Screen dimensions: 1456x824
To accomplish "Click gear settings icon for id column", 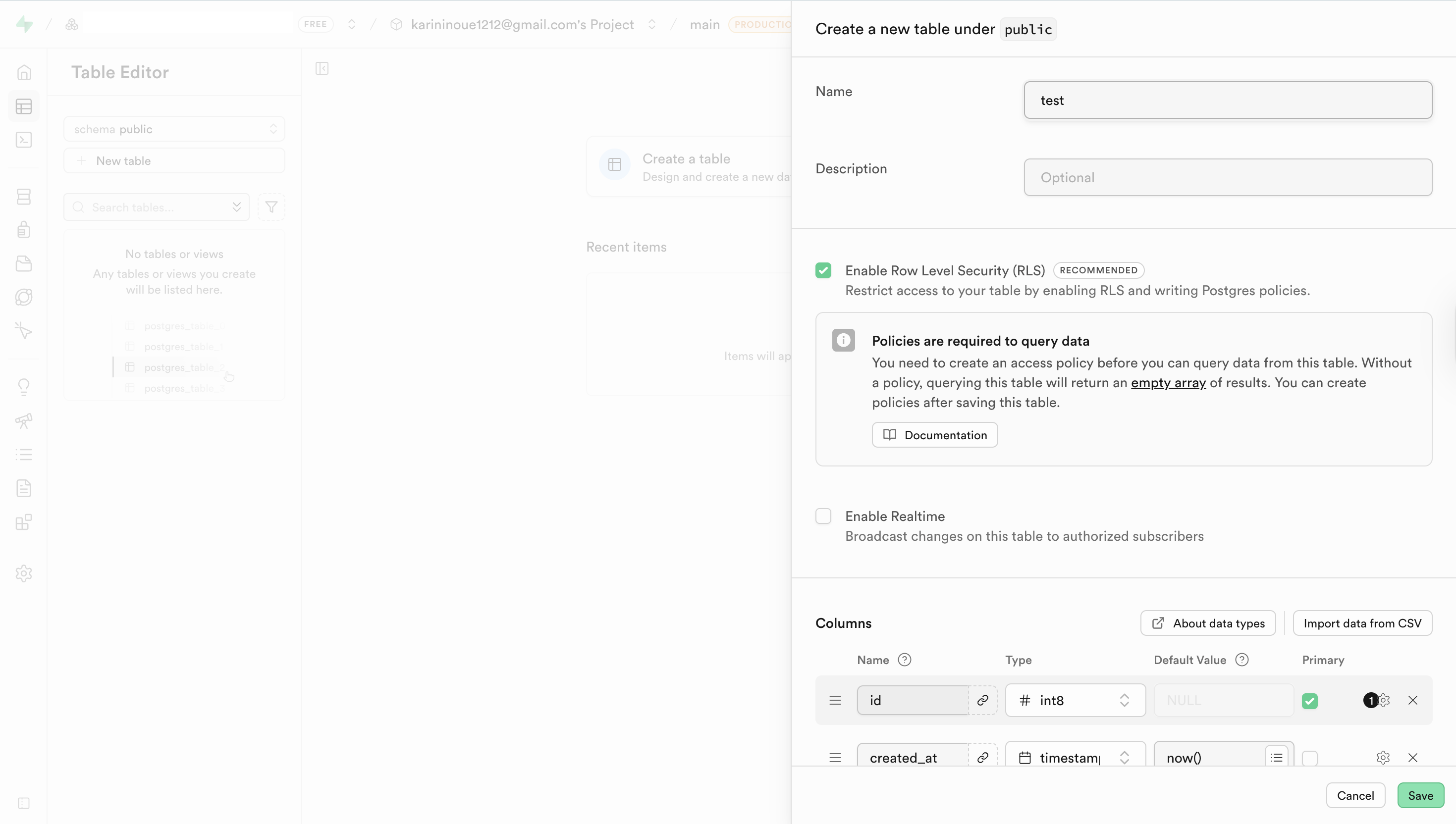I will click(1384, 700).
